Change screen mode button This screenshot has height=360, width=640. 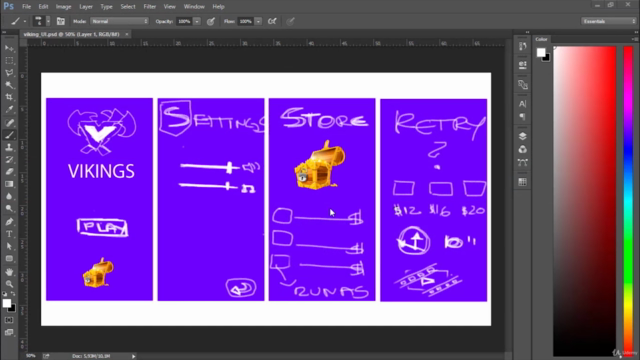tap(9, 332)
